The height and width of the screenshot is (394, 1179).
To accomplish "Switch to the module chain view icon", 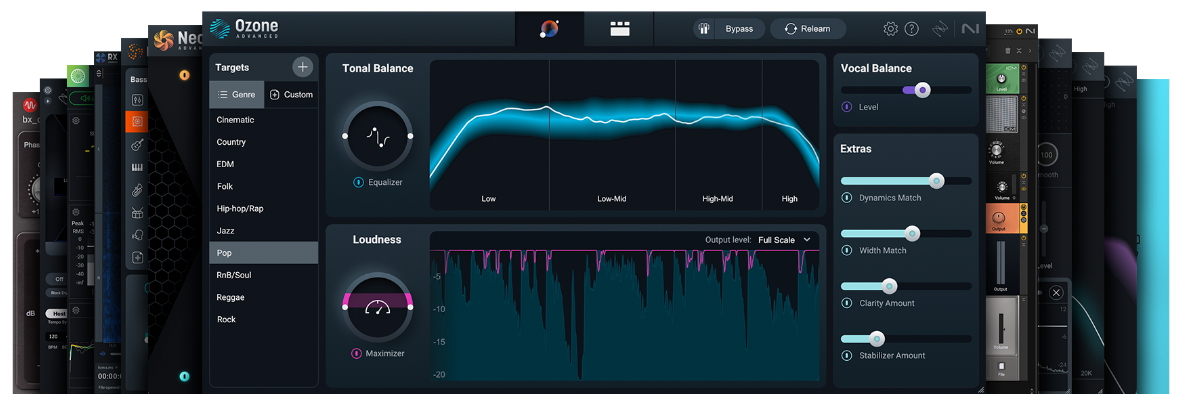I will pos(620,29).
